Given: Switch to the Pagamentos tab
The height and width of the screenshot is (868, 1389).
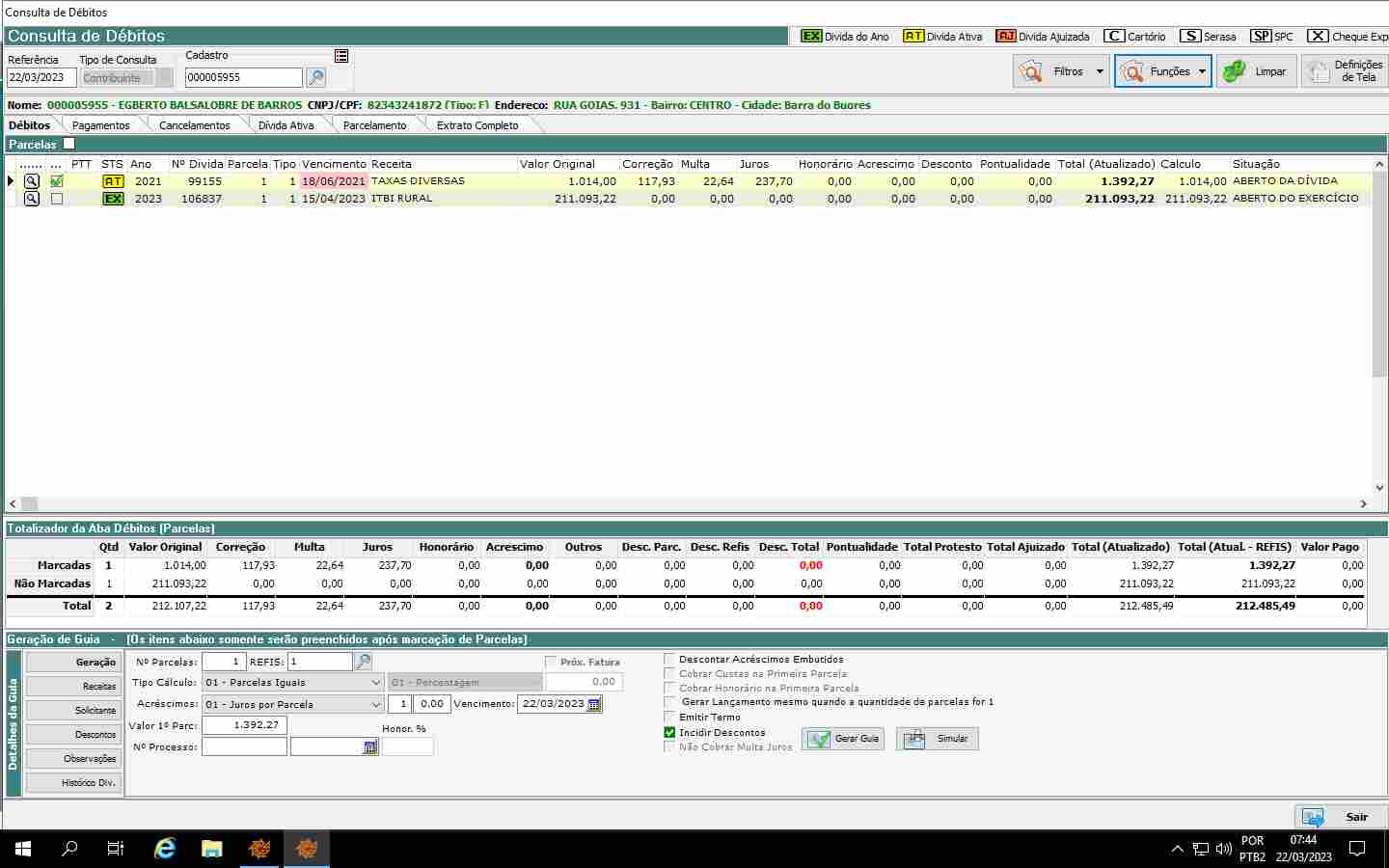Looking at the screenshot, I should 100,125.
